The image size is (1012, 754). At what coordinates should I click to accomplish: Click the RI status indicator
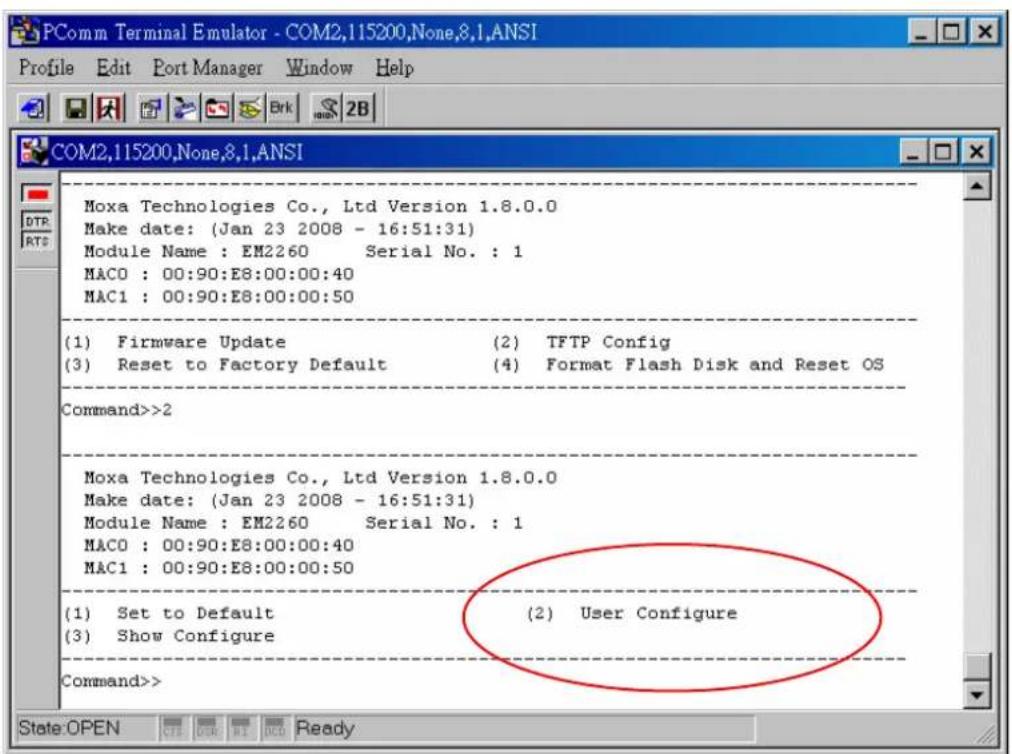click(x=241, y=728)
